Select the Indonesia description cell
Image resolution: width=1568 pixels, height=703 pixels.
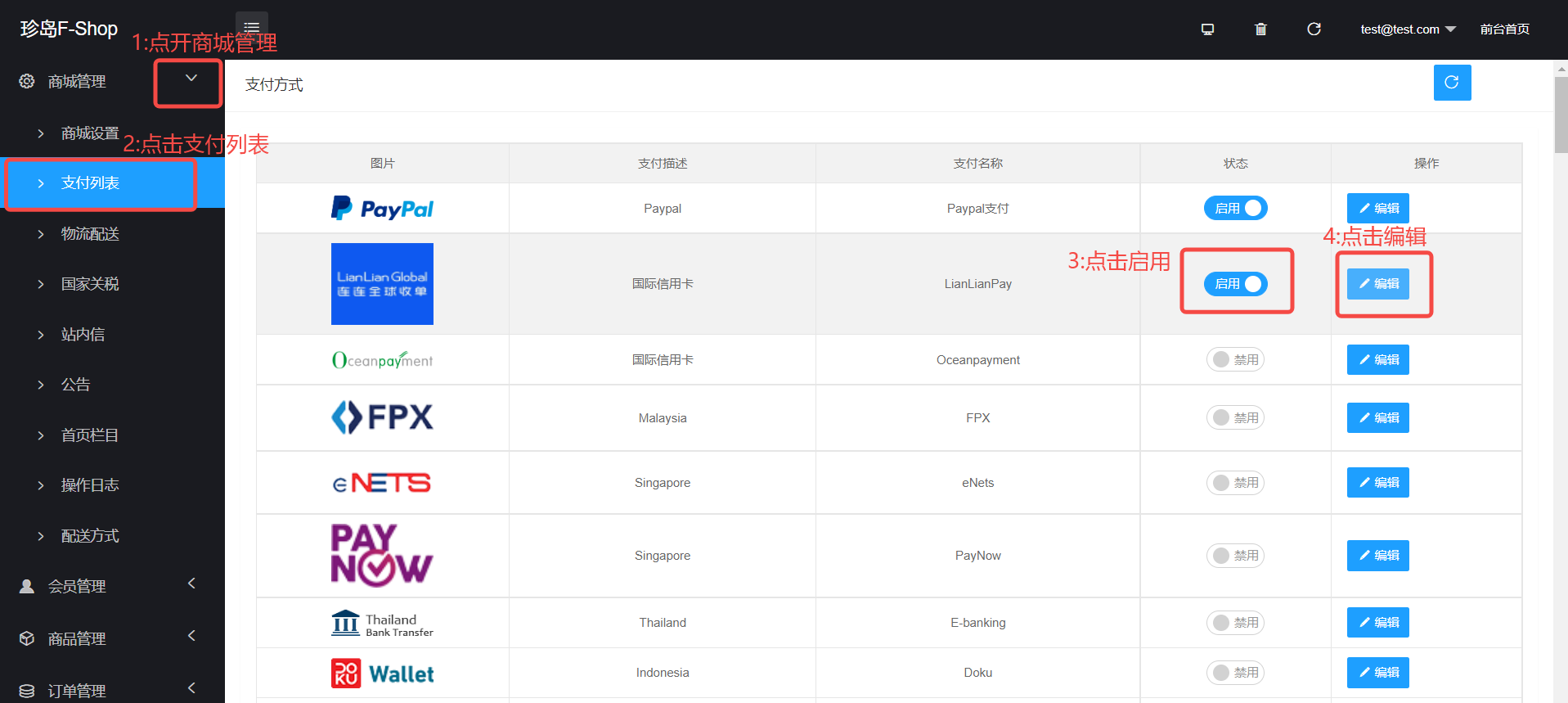click(x=663, y=673)
